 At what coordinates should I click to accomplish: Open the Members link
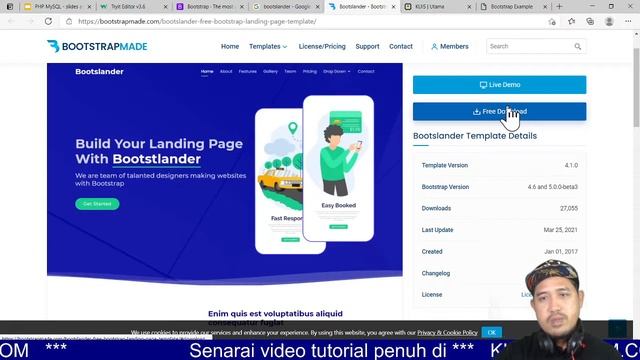pos(450,47)
